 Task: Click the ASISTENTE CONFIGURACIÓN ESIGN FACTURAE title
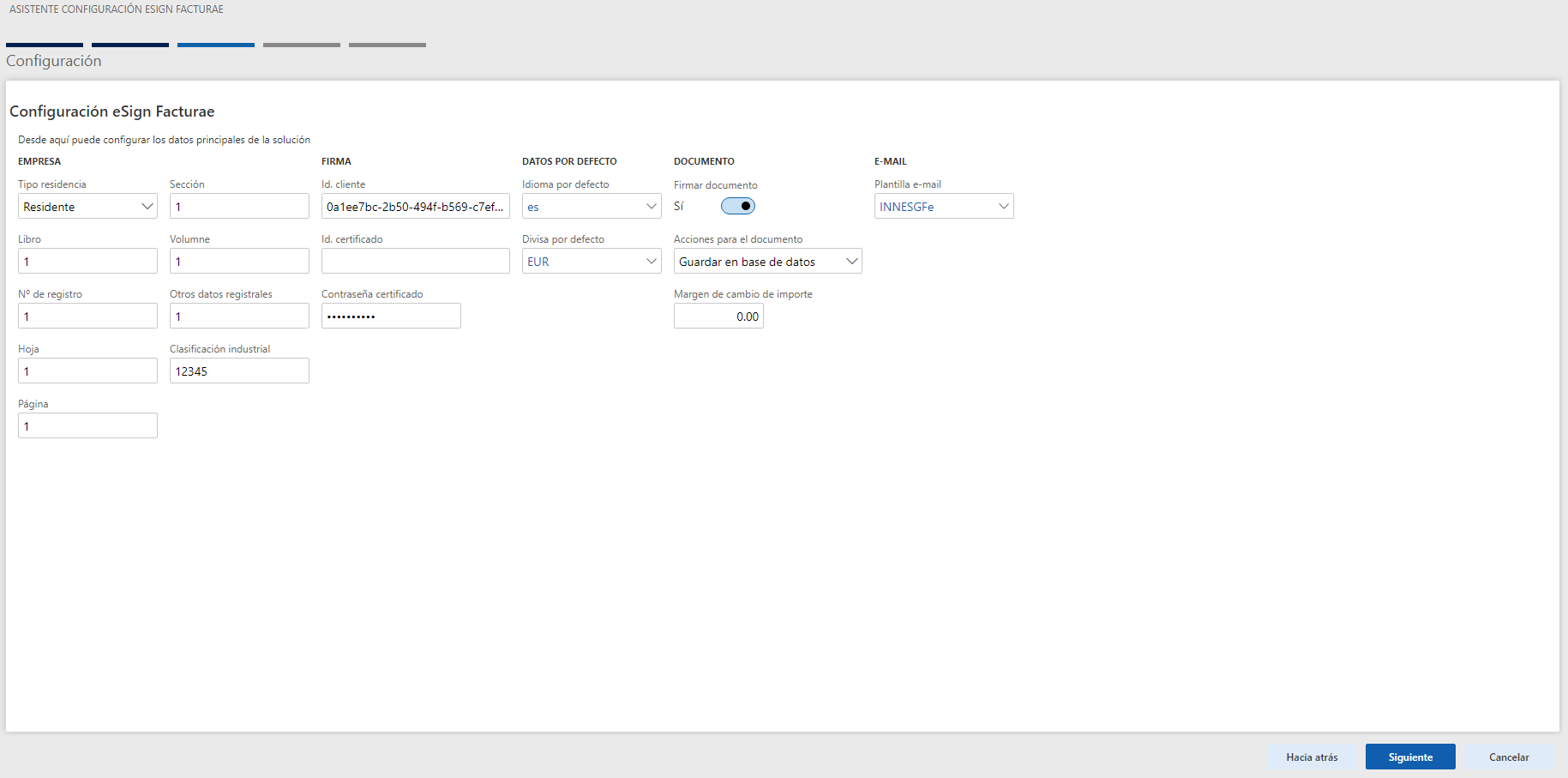click(x=117, y=9)
